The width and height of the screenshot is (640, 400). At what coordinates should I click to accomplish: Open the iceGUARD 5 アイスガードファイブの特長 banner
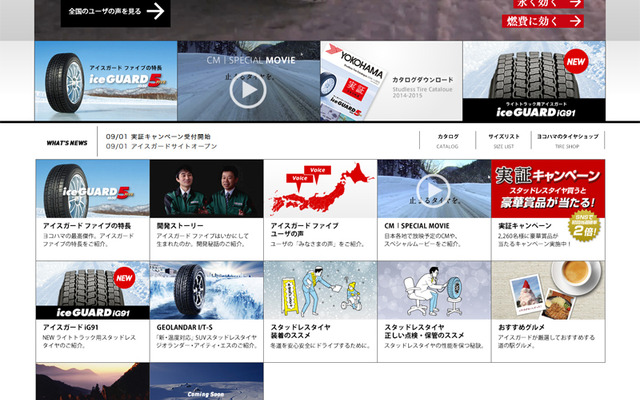click(x=106, y=81)
